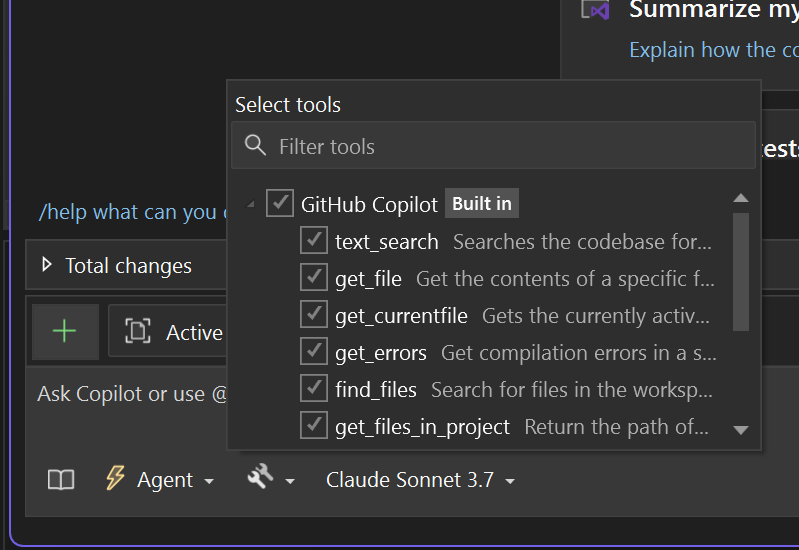The height and width of the screenshot is (550, 799).
Task: Click the wrench tools icon
Action: (x=260, y=479)
